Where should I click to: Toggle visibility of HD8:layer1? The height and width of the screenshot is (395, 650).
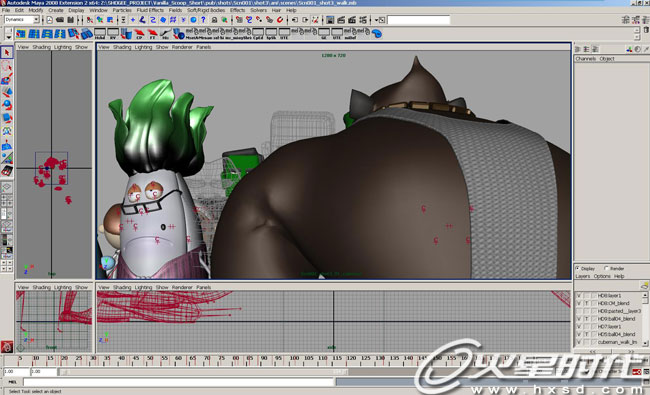click(x=579, y=296)
